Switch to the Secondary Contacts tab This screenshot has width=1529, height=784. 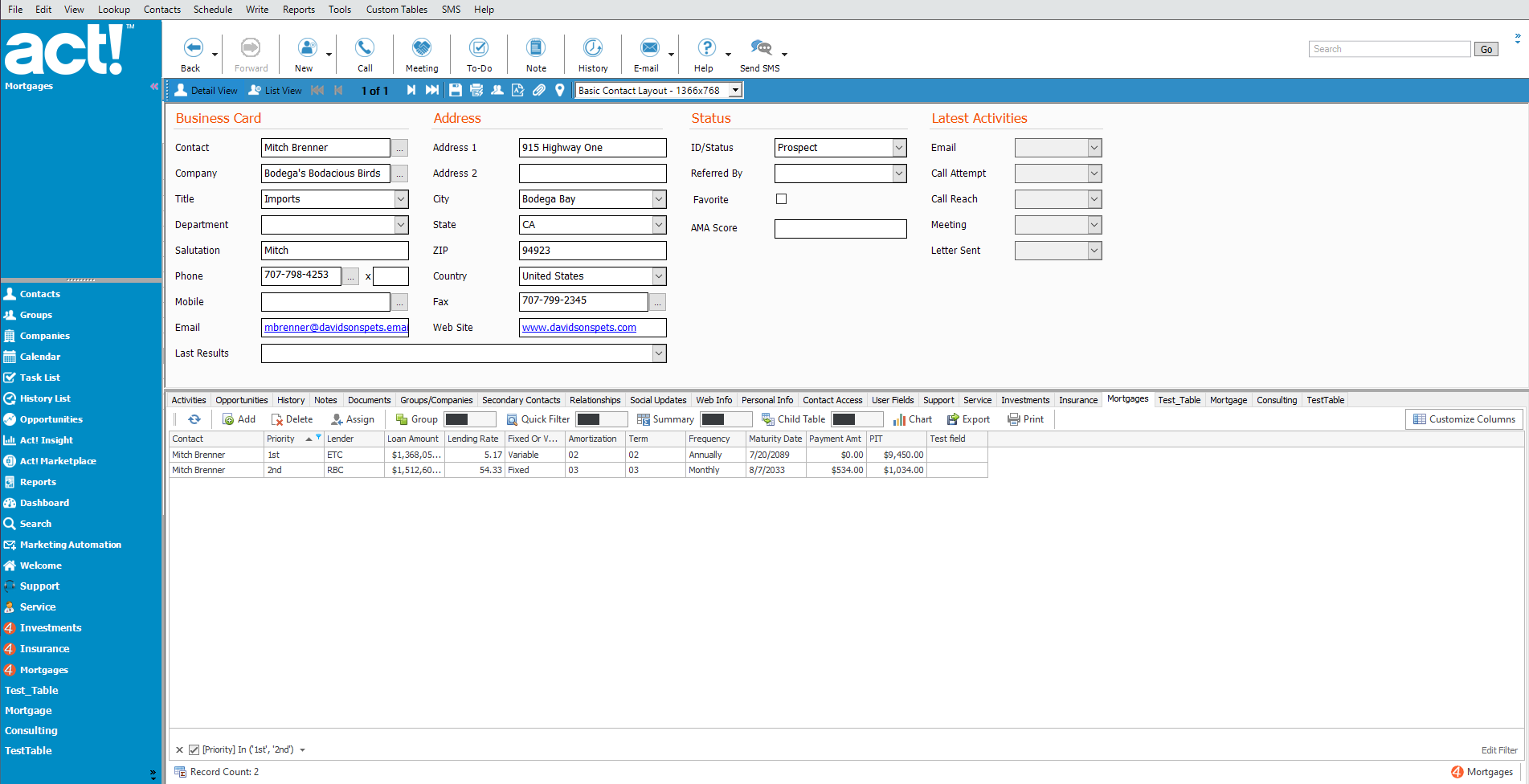point(521,400)
